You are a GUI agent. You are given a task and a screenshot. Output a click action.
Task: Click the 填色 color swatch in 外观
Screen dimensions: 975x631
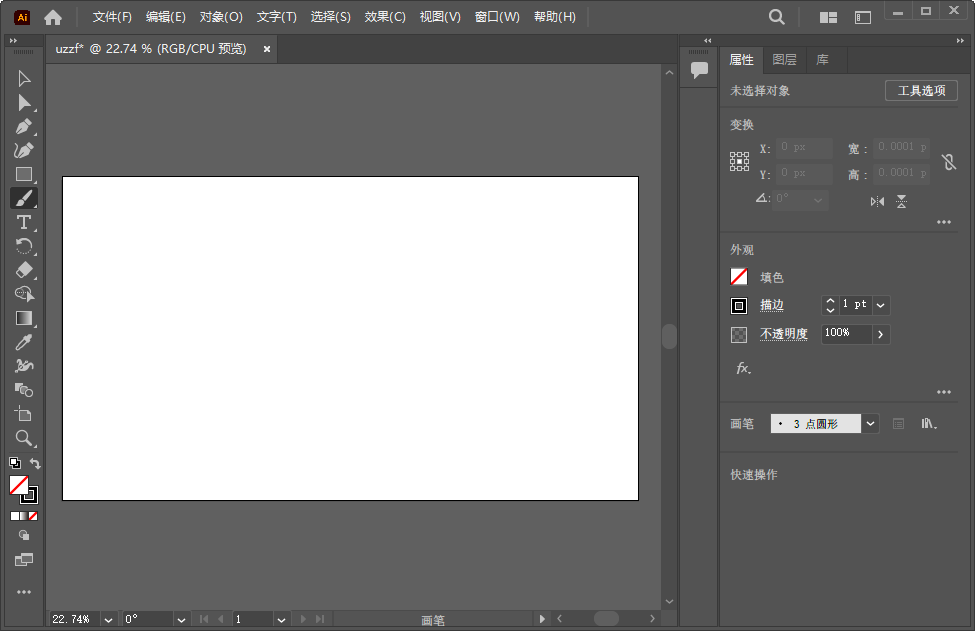tap(738, 276)
